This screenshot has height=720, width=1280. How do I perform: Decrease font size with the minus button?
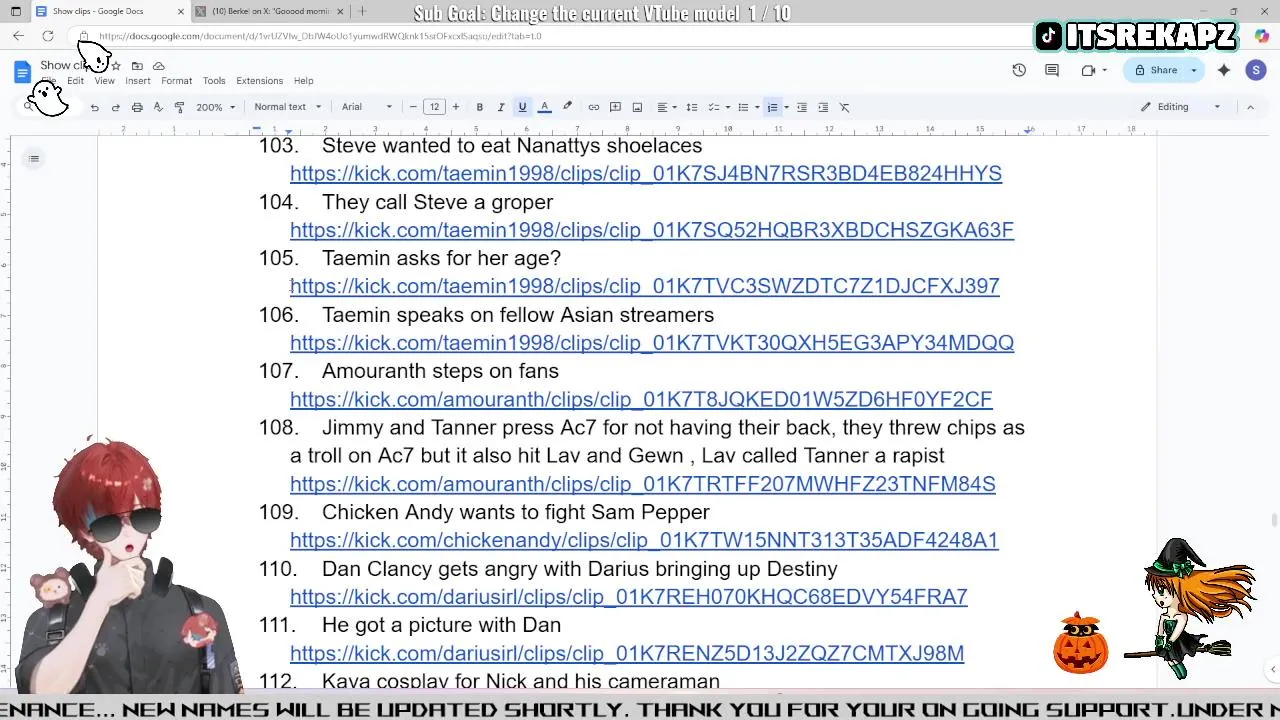pos(413,107)
